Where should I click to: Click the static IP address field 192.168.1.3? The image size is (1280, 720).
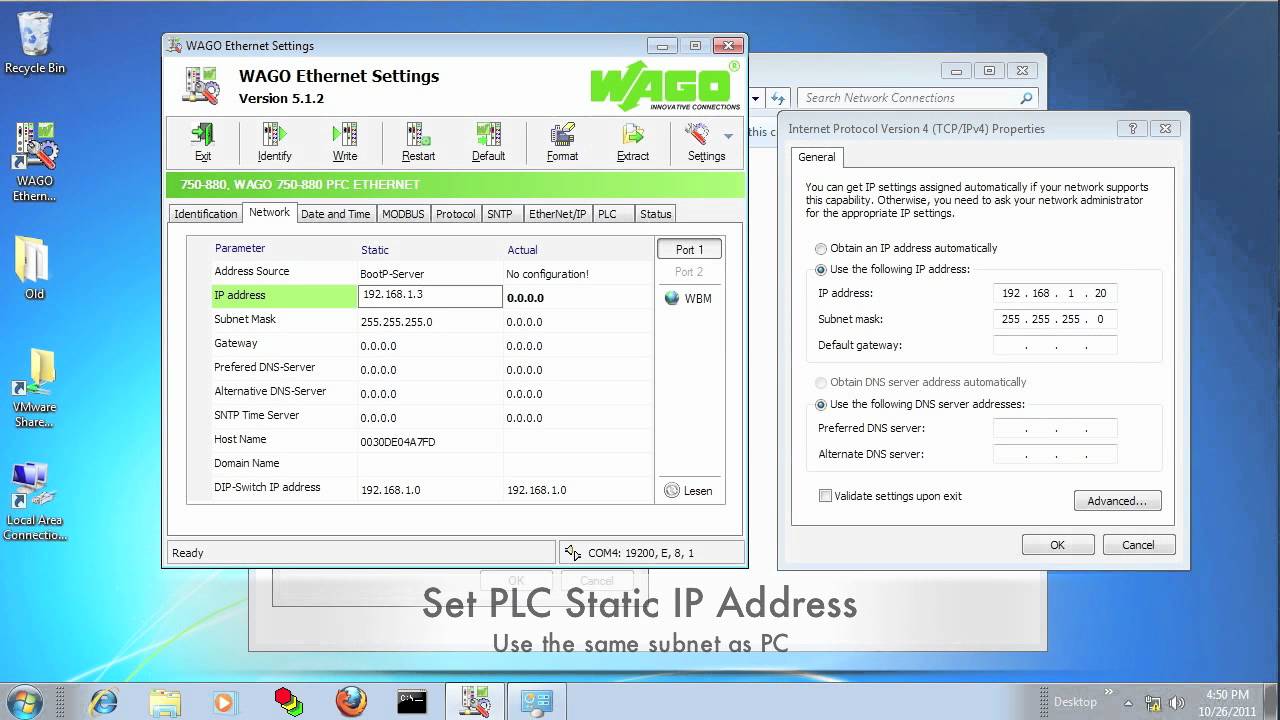430,296
